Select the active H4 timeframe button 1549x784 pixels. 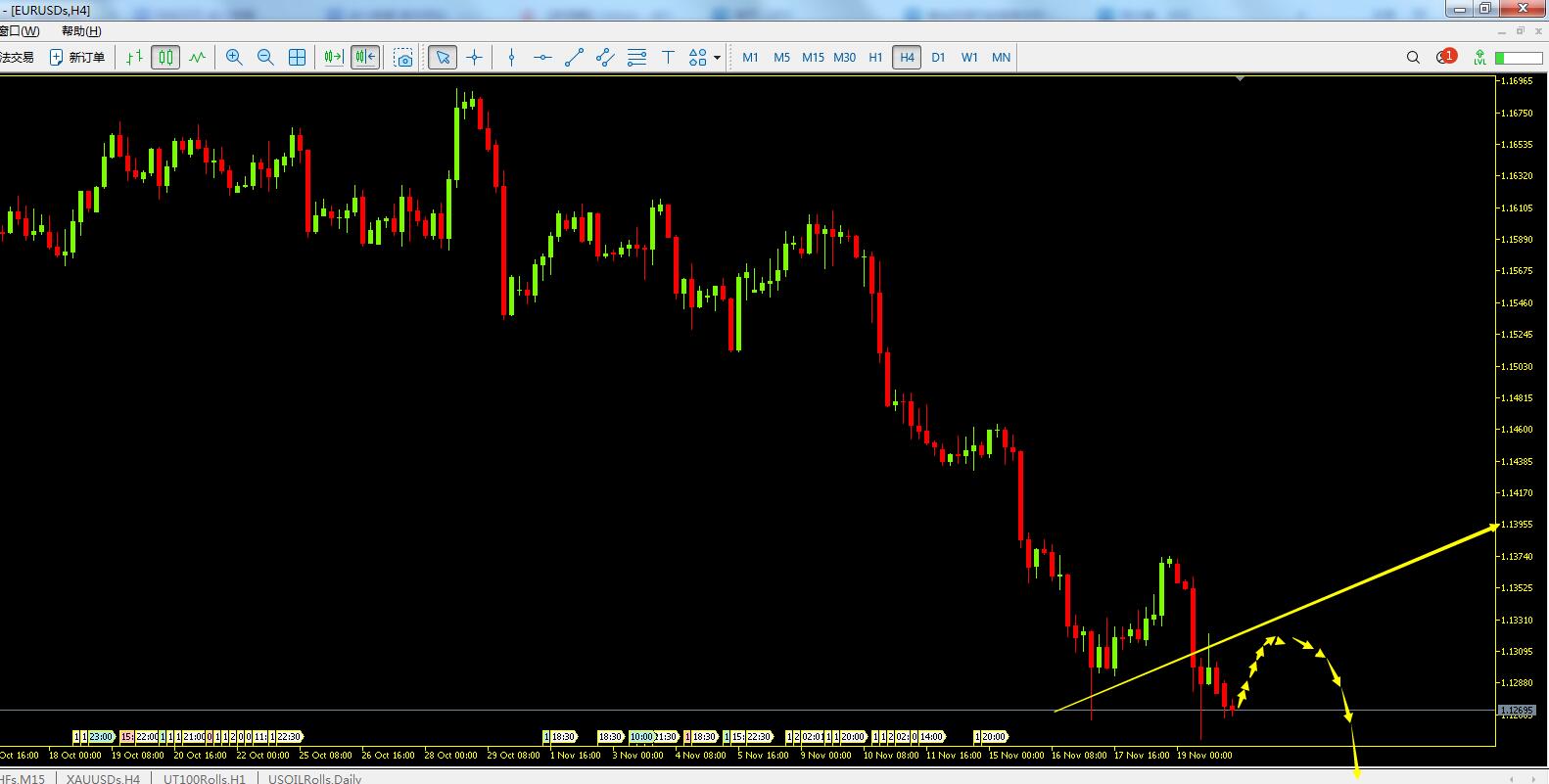pos(907,58)
